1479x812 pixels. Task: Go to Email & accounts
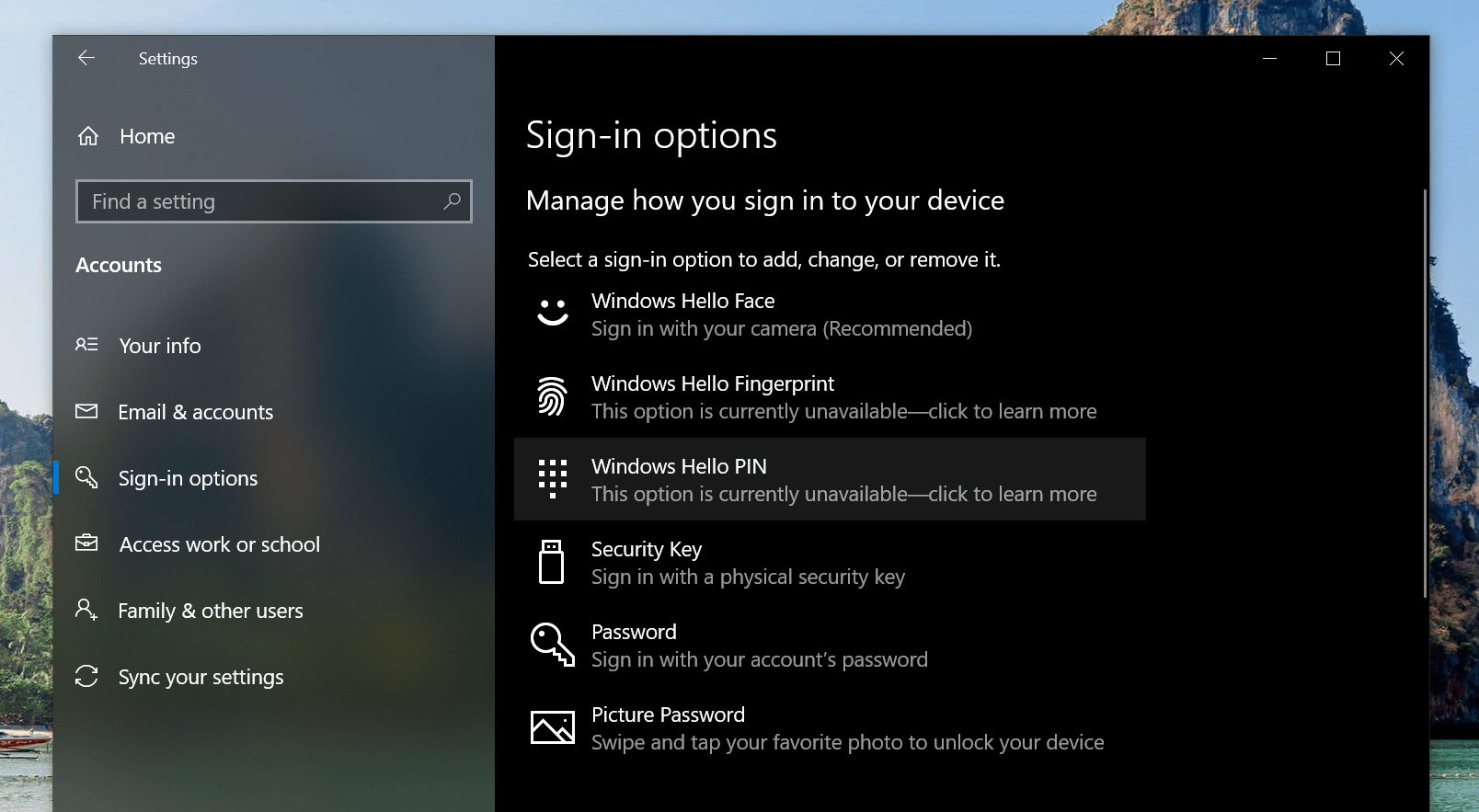[x=195, y=412]
